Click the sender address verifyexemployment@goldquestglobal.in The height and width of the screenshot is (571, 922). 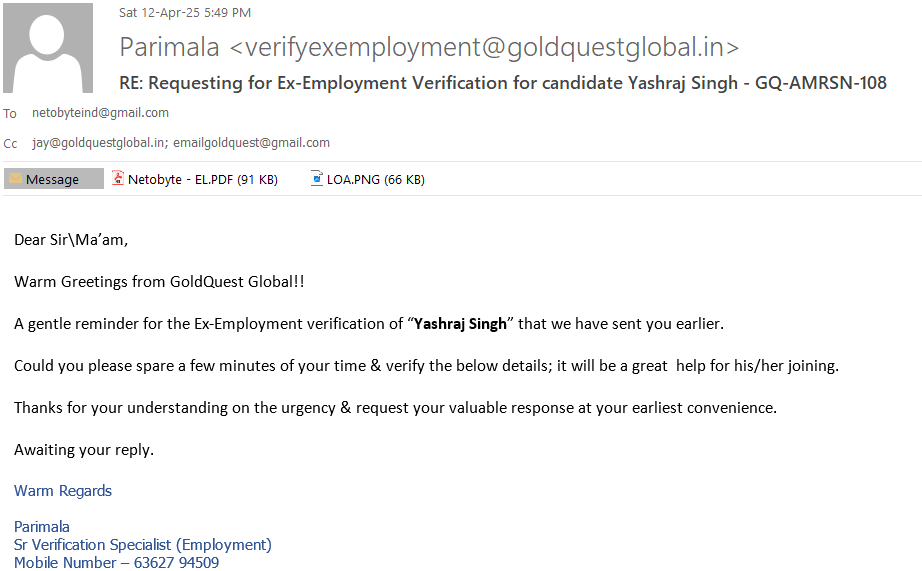click(485, 47)
